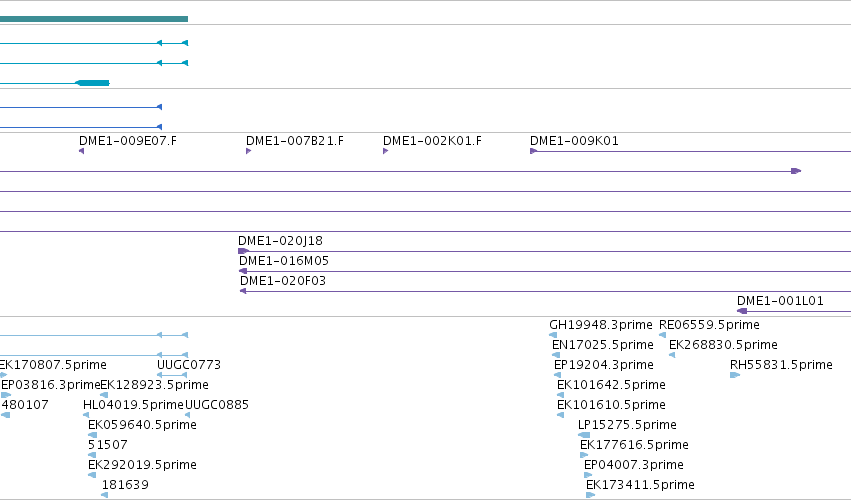Select the DME1-009K01 feature label
The image size is (851, 500).
(574, 141)
